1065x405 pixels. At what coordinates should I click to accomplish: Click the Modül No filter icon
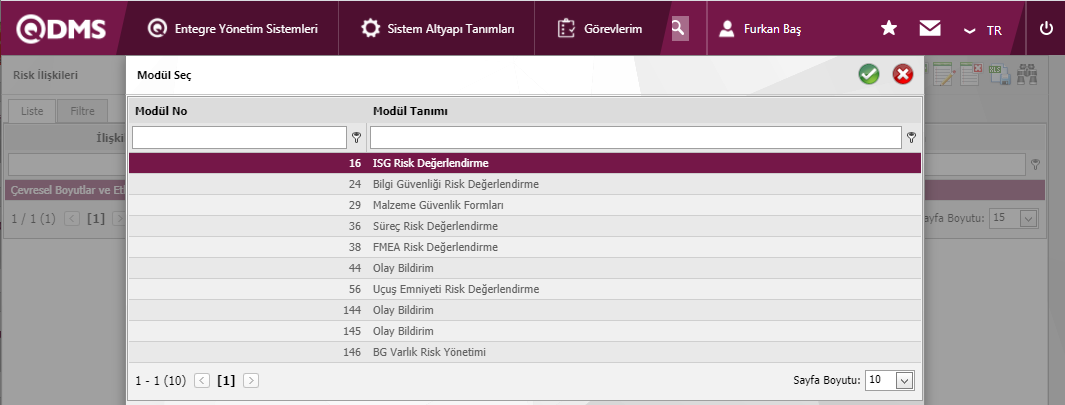(x=356, y=137)
